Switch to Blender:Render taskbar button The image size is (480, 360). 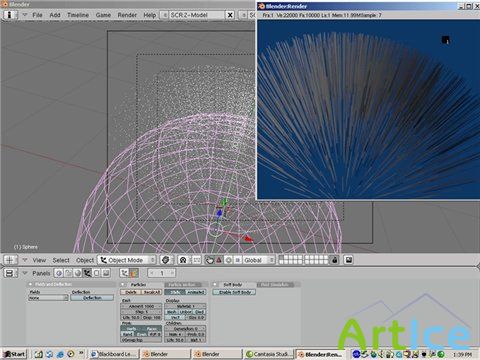(321, 354)
